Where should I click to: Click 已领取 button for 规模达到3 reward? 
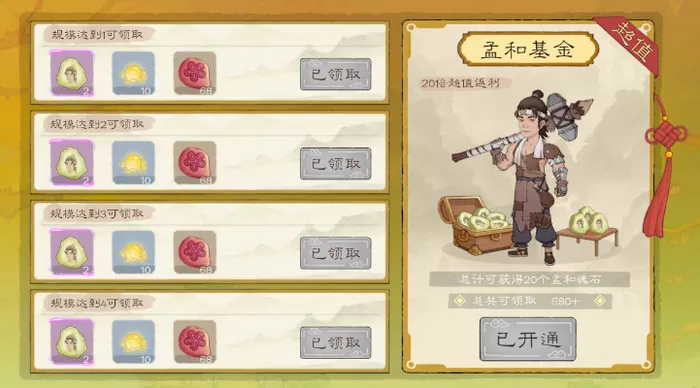pyautogui.click(x=336, y=253)
